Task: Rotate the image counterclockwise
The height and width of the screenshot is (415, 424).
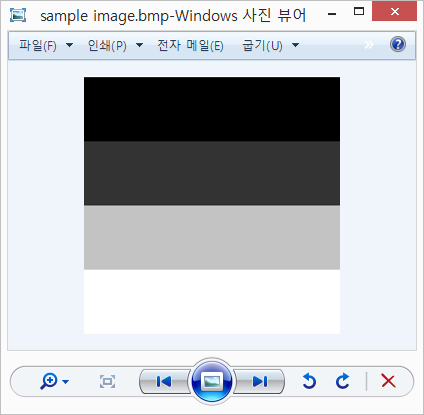Action: pyautogui.click(x=309, y=381)
